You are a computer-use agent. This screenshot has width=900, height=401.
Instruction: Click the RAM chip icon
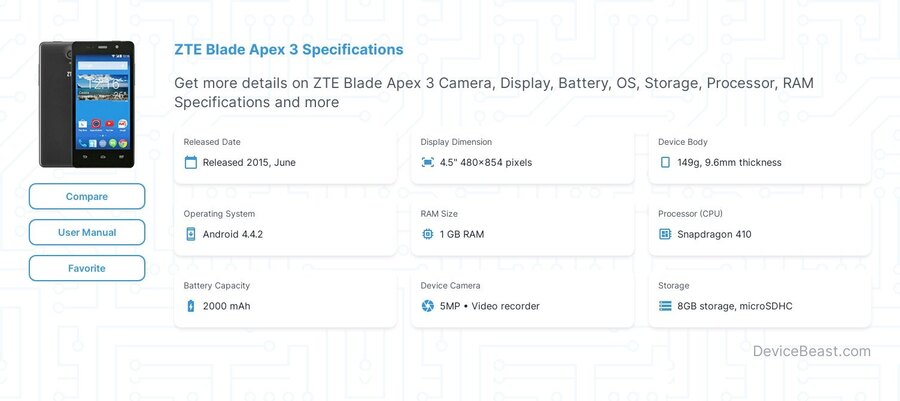tap(428, 234)
